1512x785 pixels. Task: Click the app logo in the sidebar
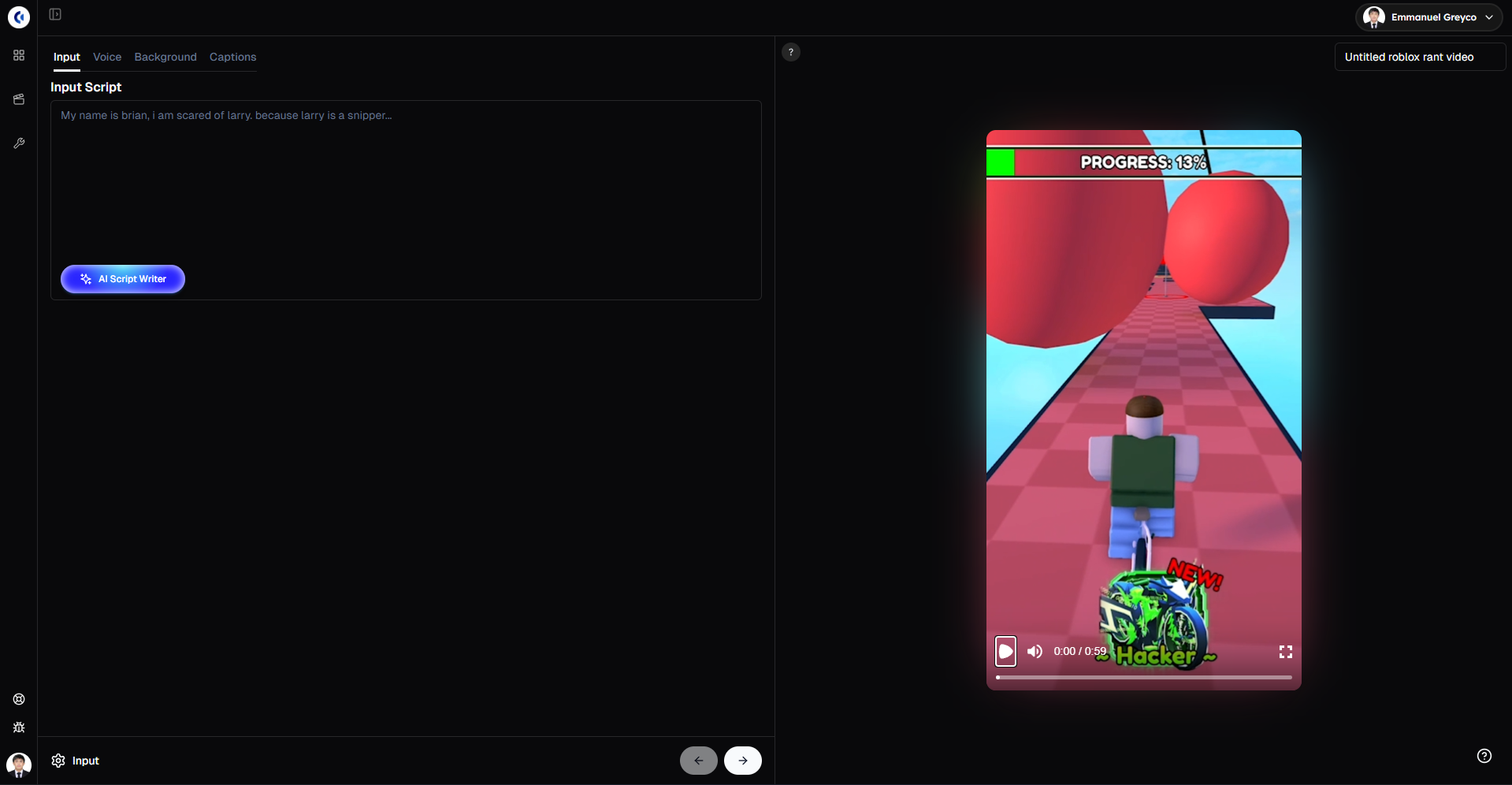[19, 17]
